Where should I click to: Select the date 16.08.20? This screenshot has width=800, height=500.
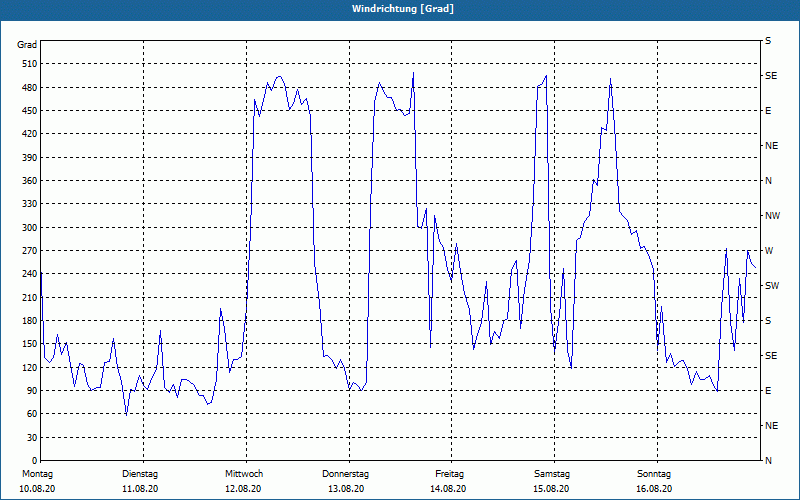654,489
